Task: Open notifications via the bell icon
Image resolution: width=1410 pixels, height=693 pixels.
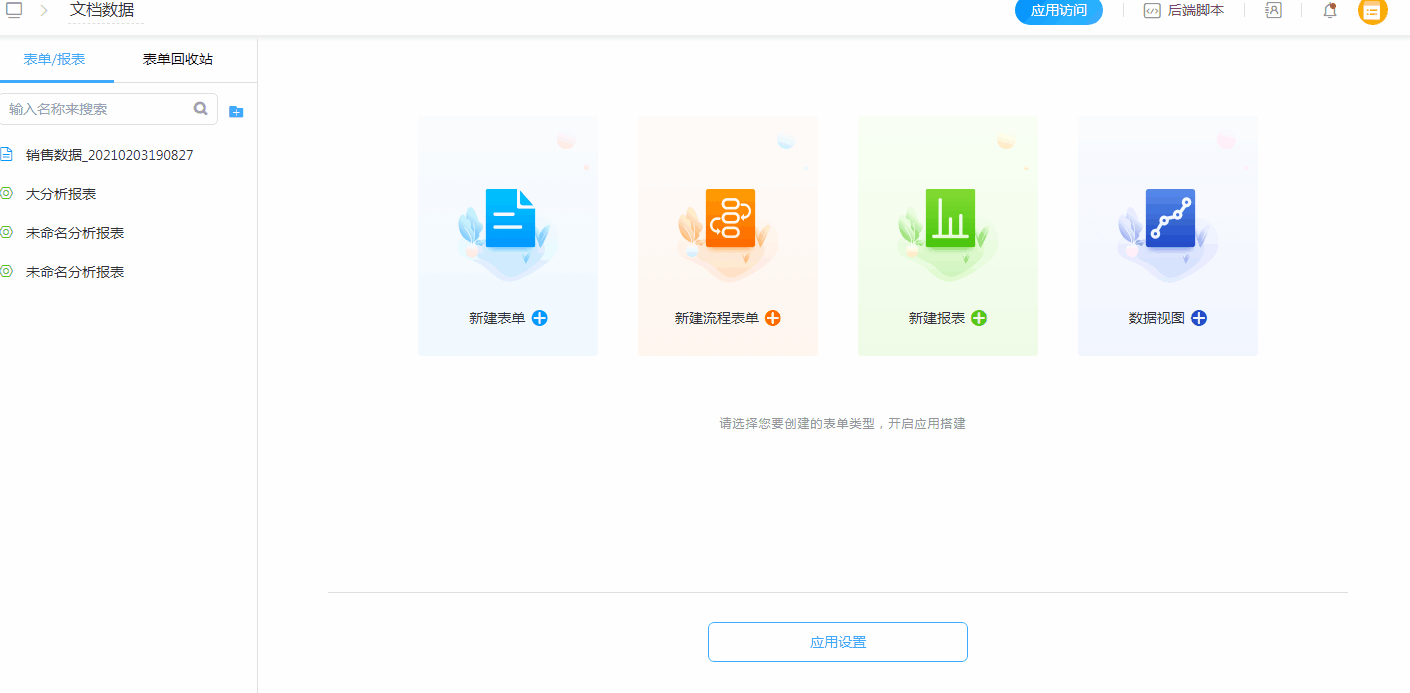Action: [1330, 11]
